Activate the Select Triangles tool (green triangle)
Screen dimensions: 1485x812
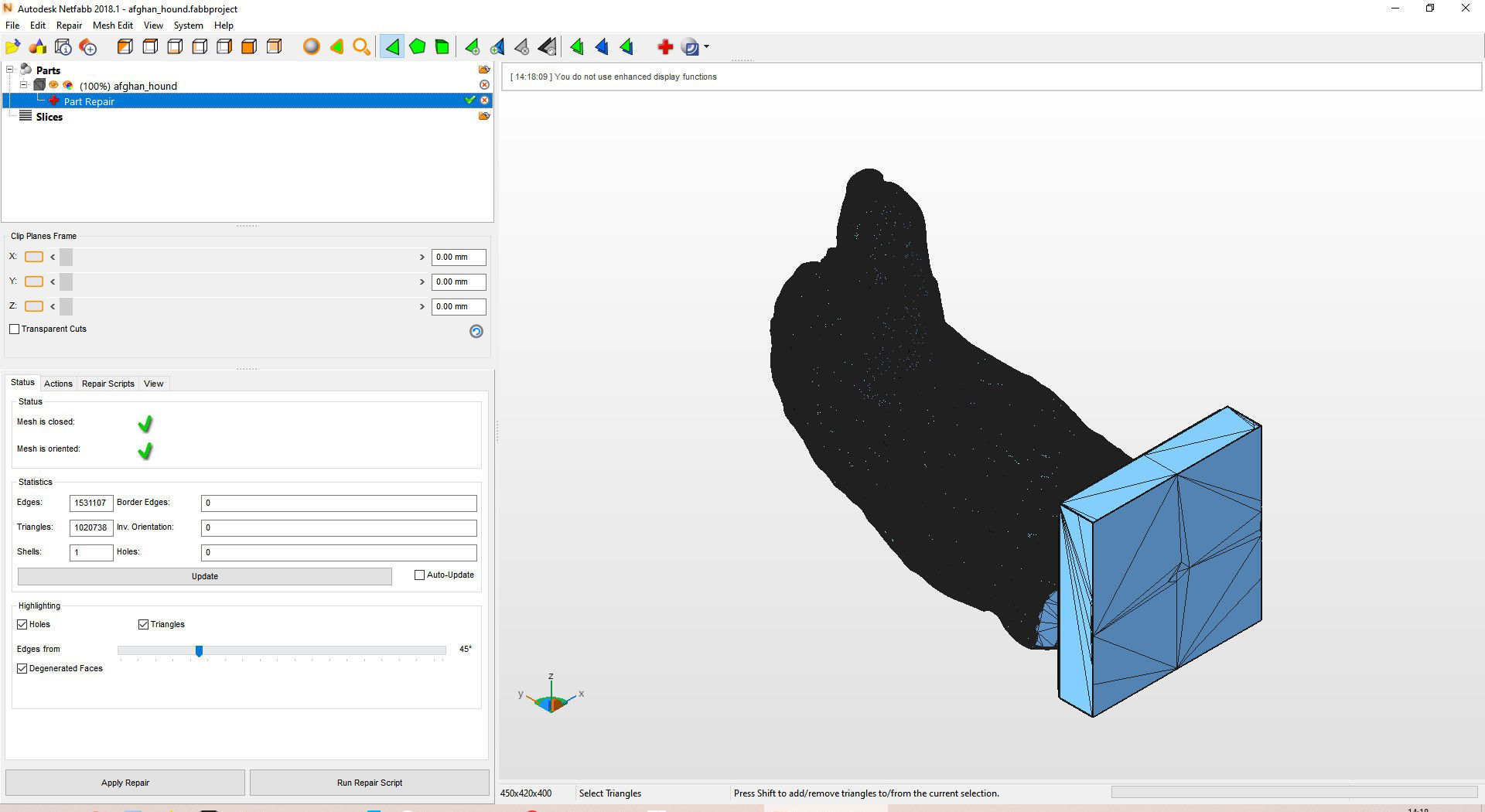tap(392, 47)
